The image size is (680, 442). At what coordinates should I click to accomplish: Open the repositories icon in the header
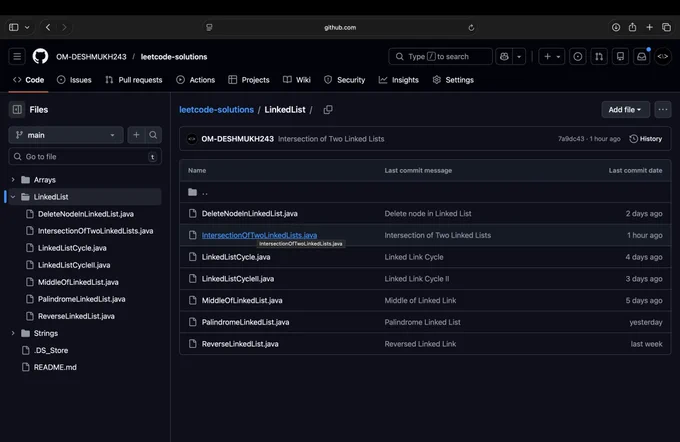tap(621, 56)
